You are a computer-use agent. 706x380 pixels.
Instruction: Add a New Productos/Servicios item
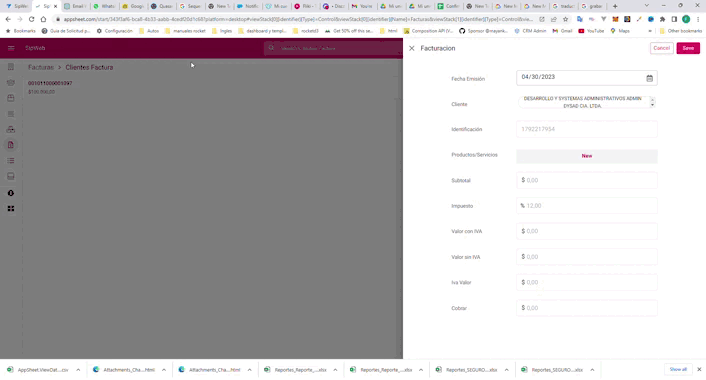tap(587, 156)
